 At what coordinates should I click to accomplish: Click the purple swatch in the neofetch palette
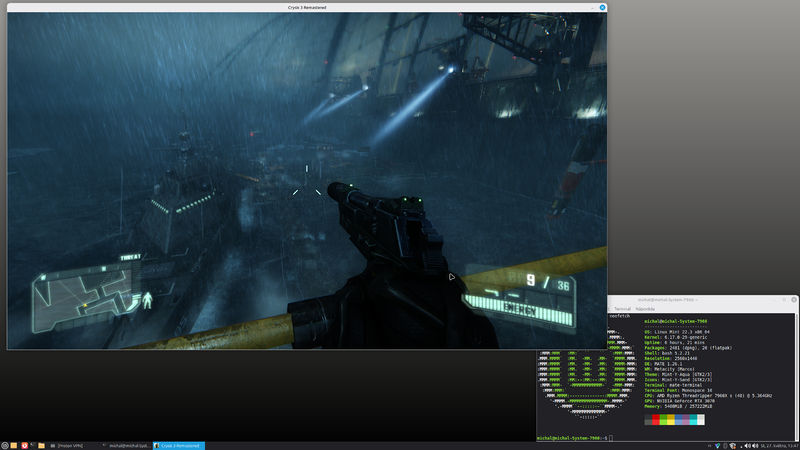[x=686, y=419]
